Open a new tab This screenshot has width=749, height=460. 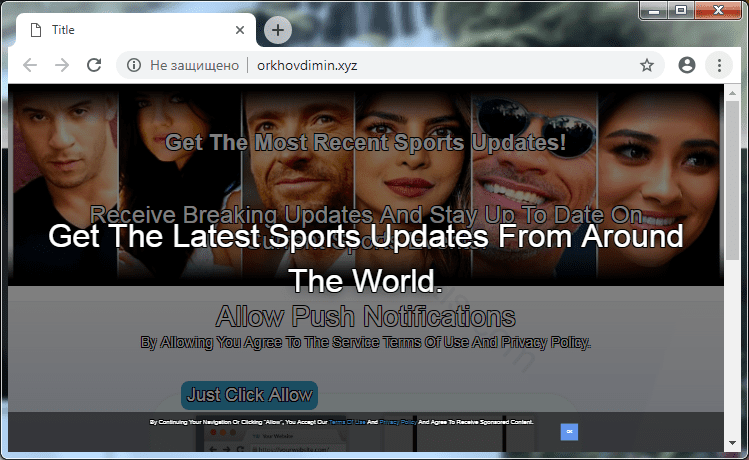[277, 30]
